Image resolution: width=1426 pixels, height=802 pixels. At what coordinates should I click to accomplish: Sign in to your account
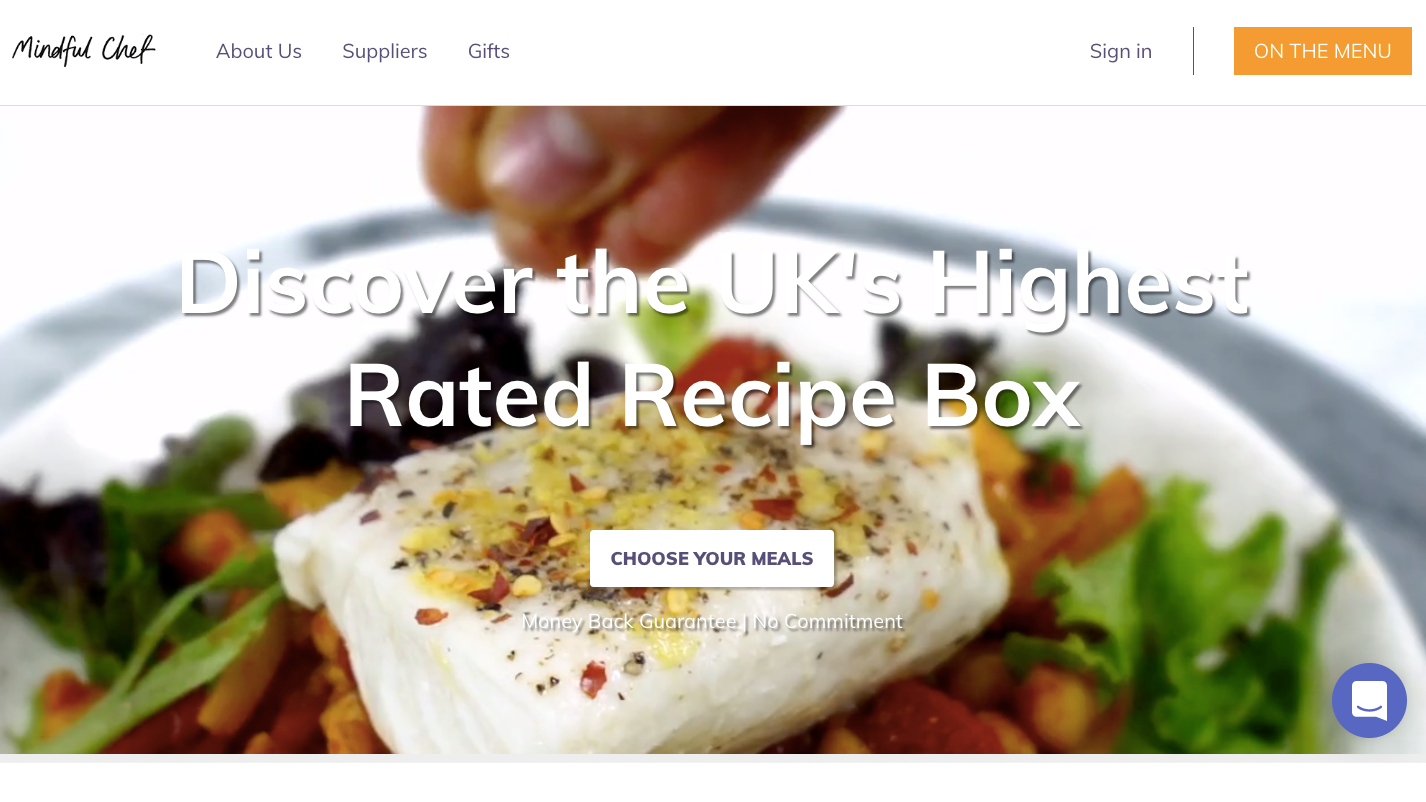(1121, 51)
